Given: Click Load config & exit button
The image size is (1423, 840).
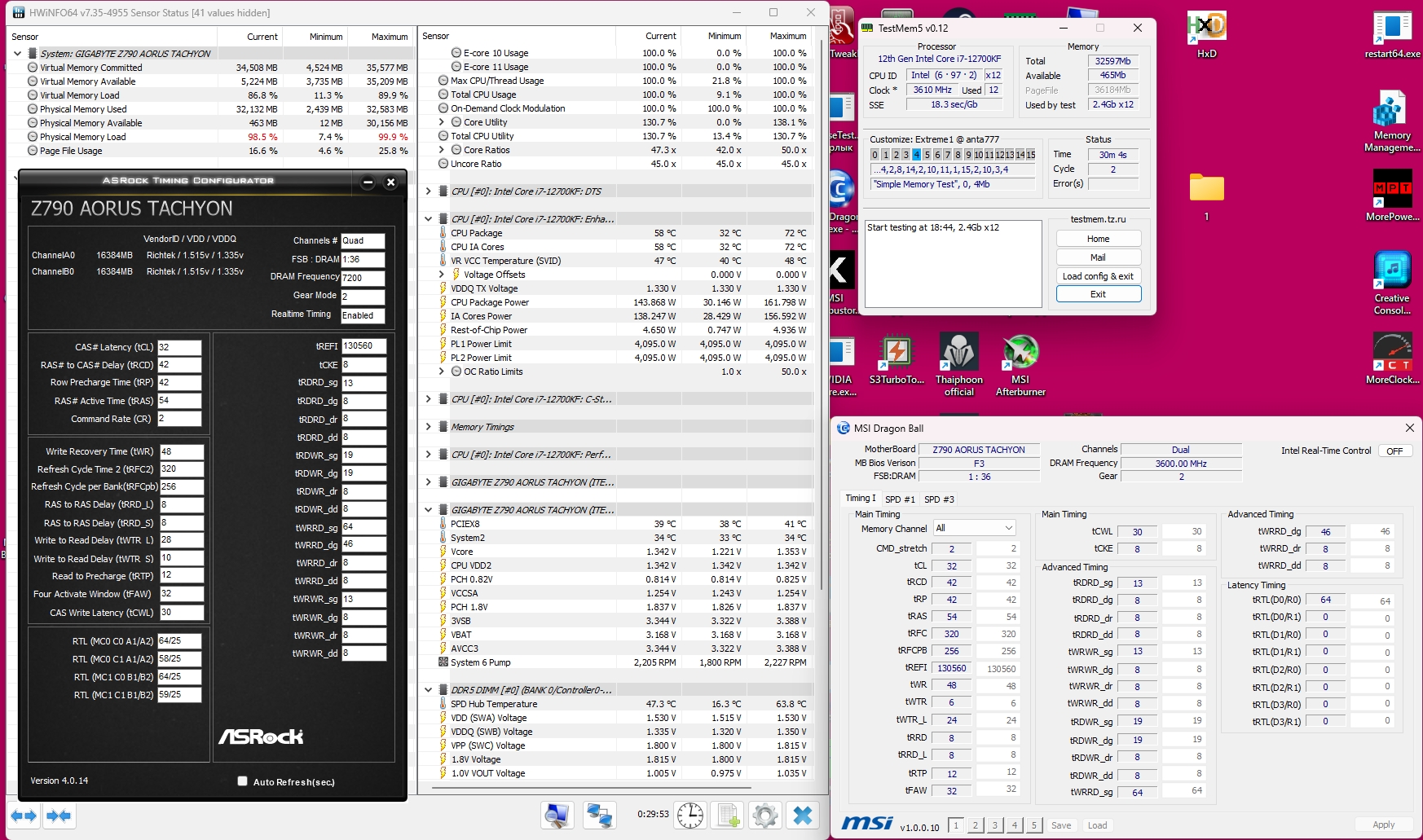Looking at the screenshot, I should pyautogui.click(x=1099, y=276).
